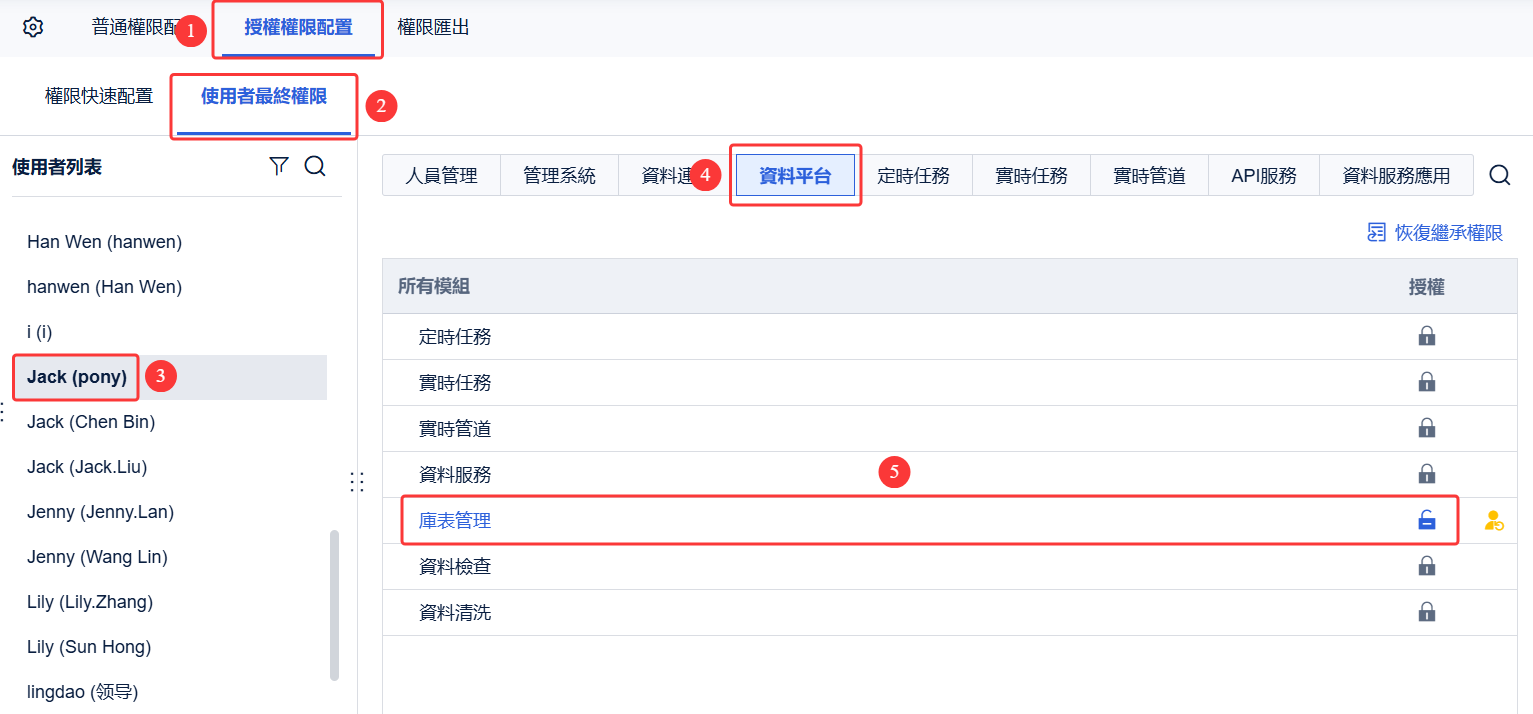This screenshot has height=714, width=1533.
Task: Switch to the 權限快速配置 tab
Action: click(x=98, y=96)
